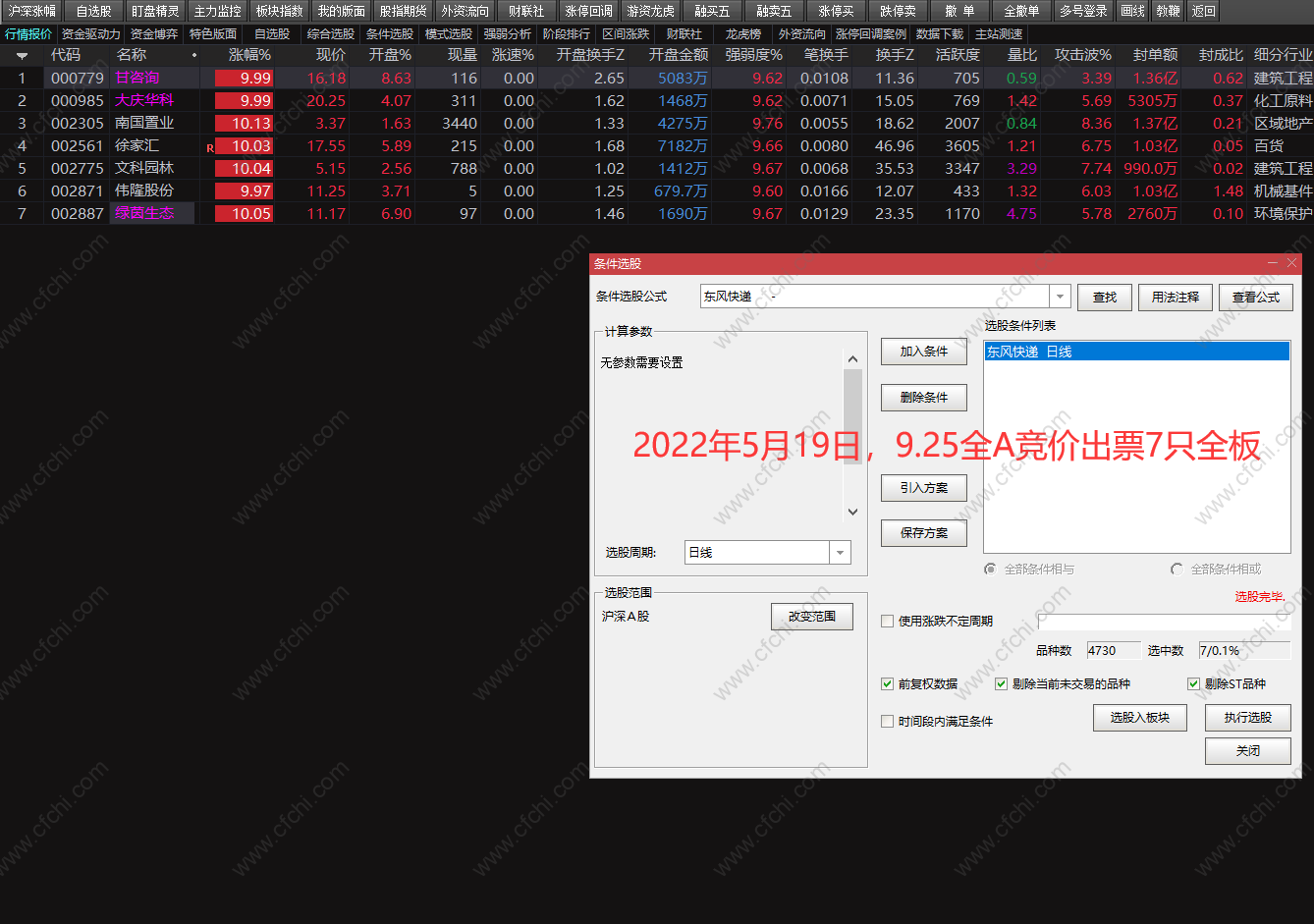Click 保存方案 button

tap(924, 533)
